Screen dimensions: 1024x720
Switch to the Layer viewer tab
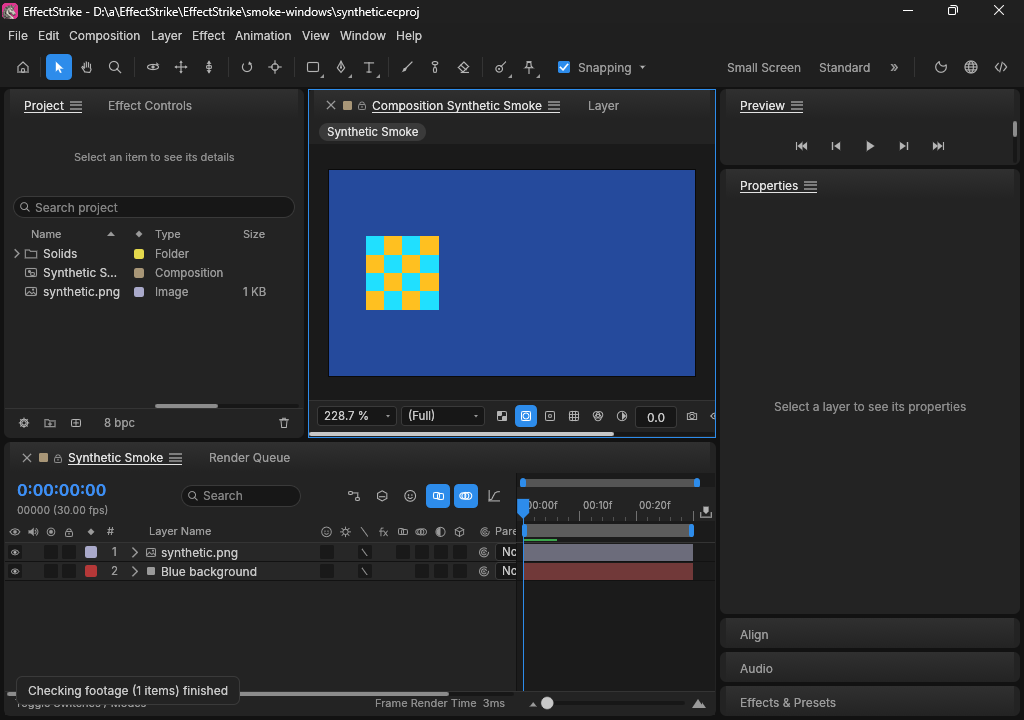pyautogui.click(x=603, y=106)
